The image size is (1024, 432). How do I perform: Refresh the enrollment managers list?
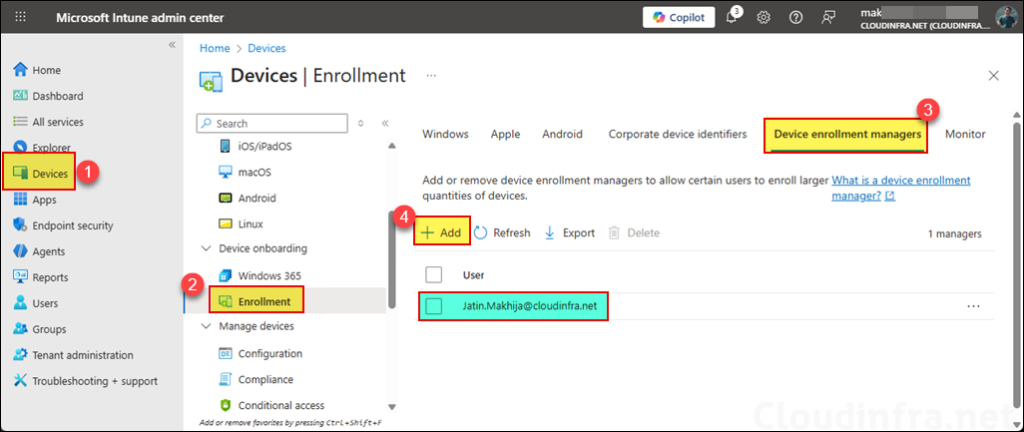point(502,233)
